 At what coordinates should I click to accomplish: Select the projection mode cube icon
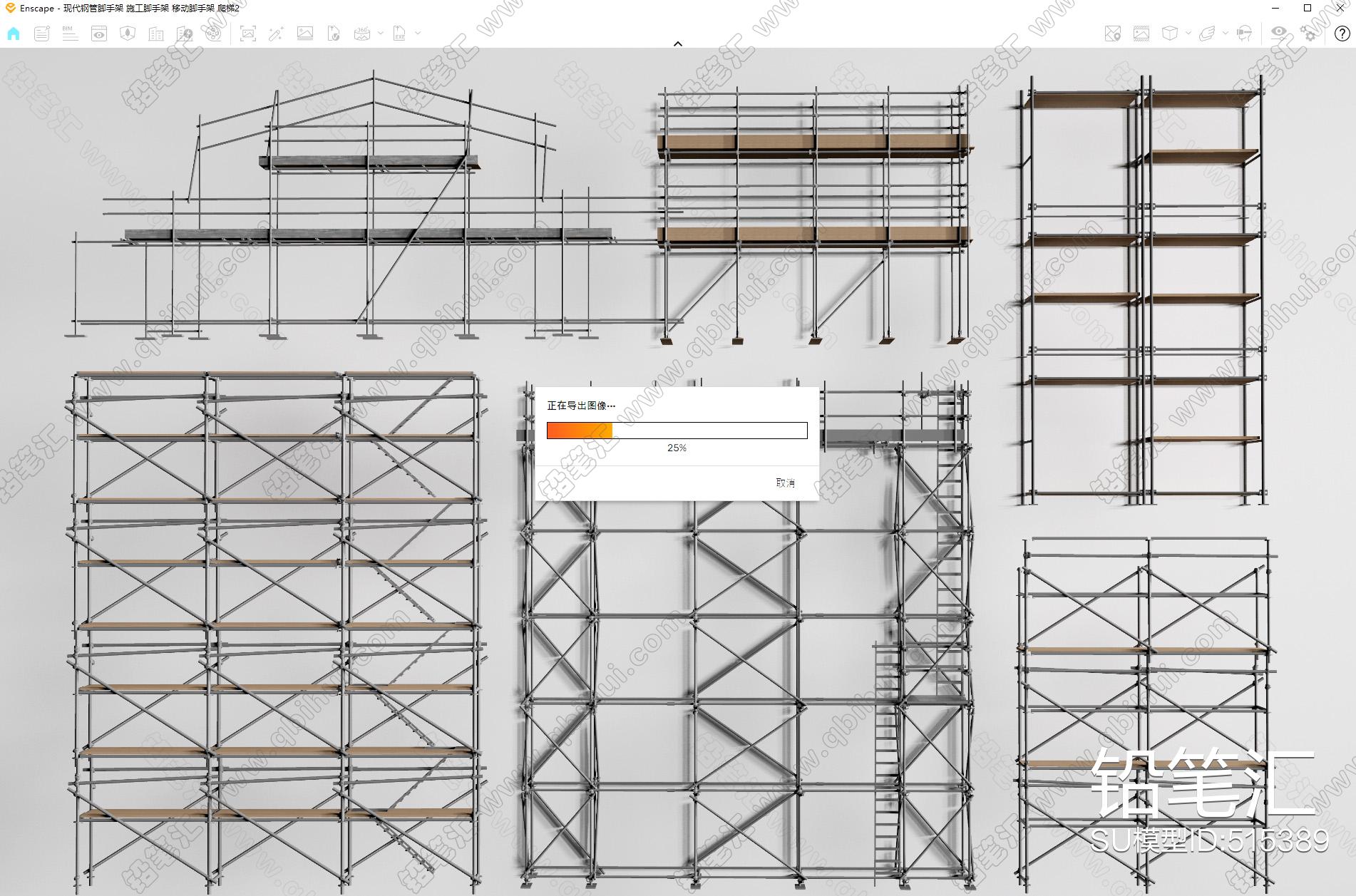[1170, 34]
